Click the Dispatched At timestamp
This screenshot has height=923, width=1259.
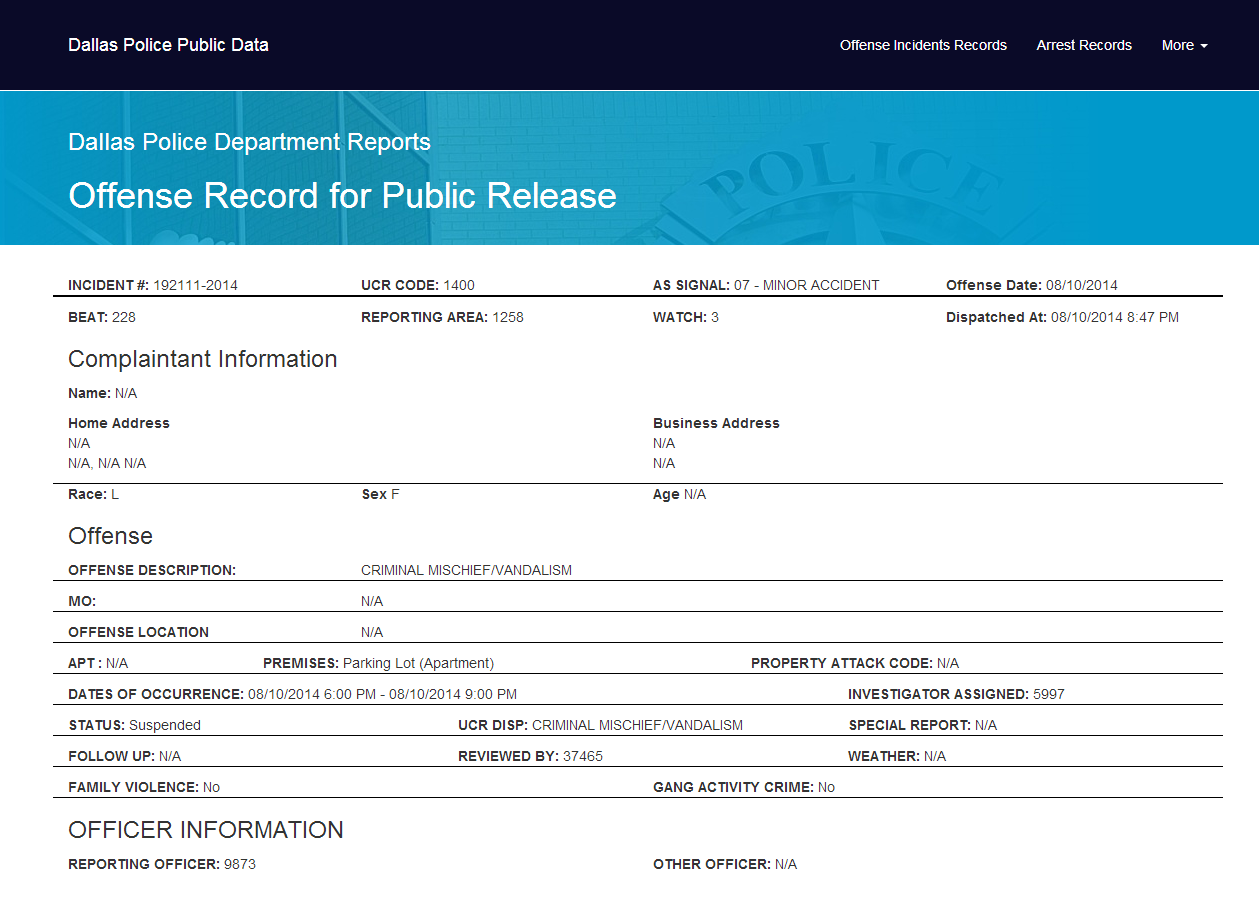coord(1114,317)
